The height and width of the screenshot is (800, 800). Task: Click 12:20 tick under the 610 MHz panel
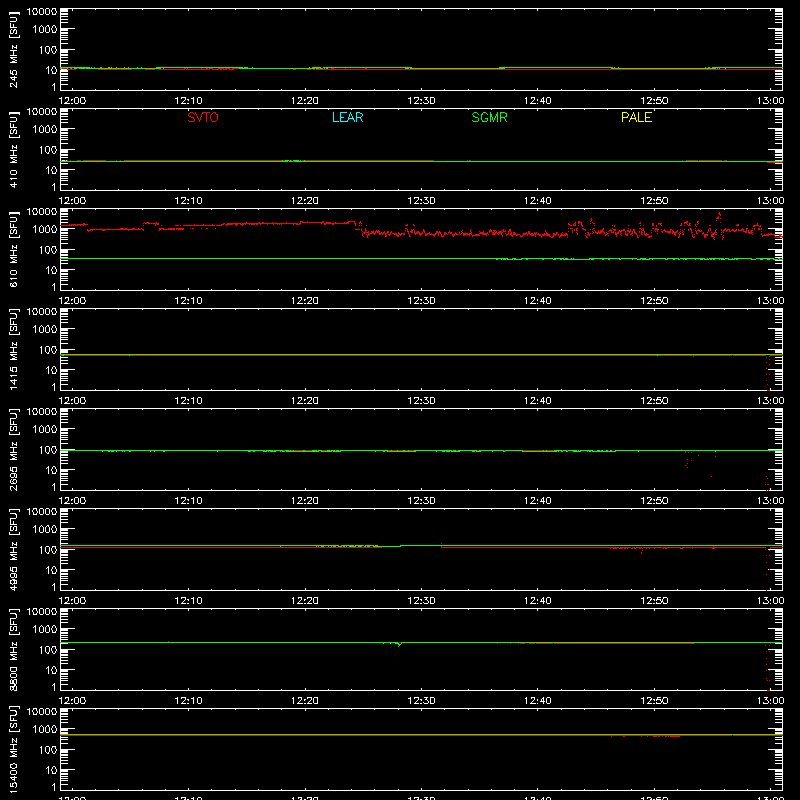pos(305,301)
